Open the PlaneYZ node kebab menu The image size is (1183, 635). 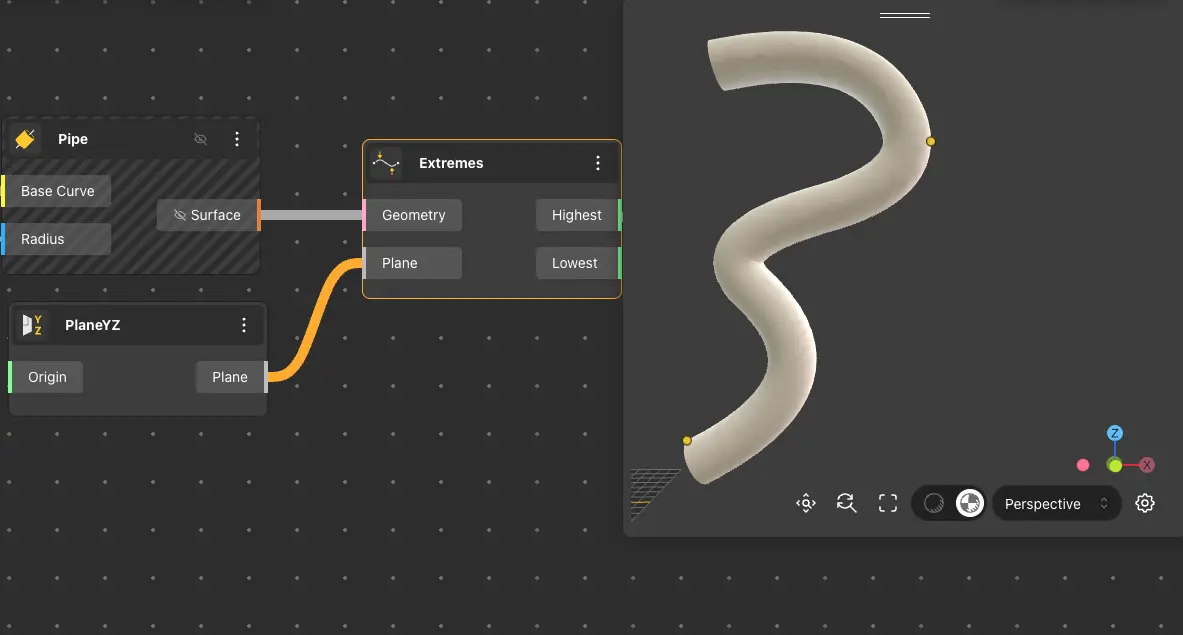(244, 325)
